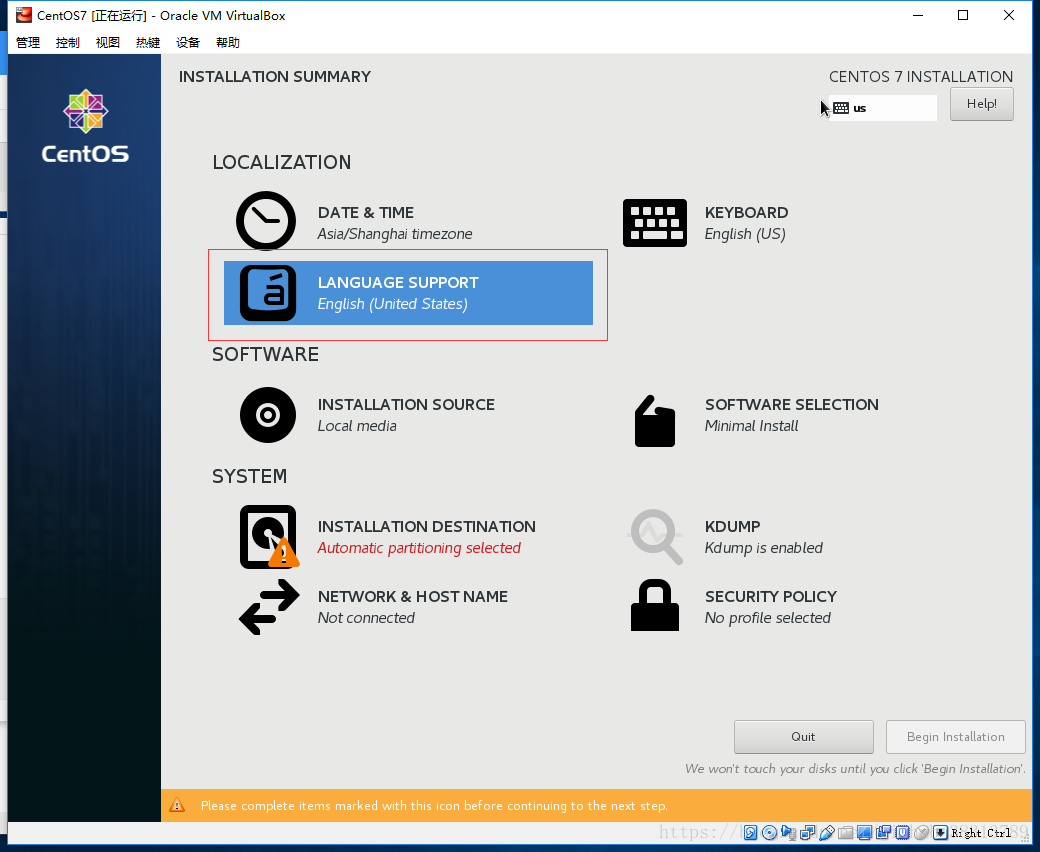The height and width of the screenshot is (852, 1040).
Task: Click the display icon in the status bar
Action: pyautogui.click(x=864, y=833)
